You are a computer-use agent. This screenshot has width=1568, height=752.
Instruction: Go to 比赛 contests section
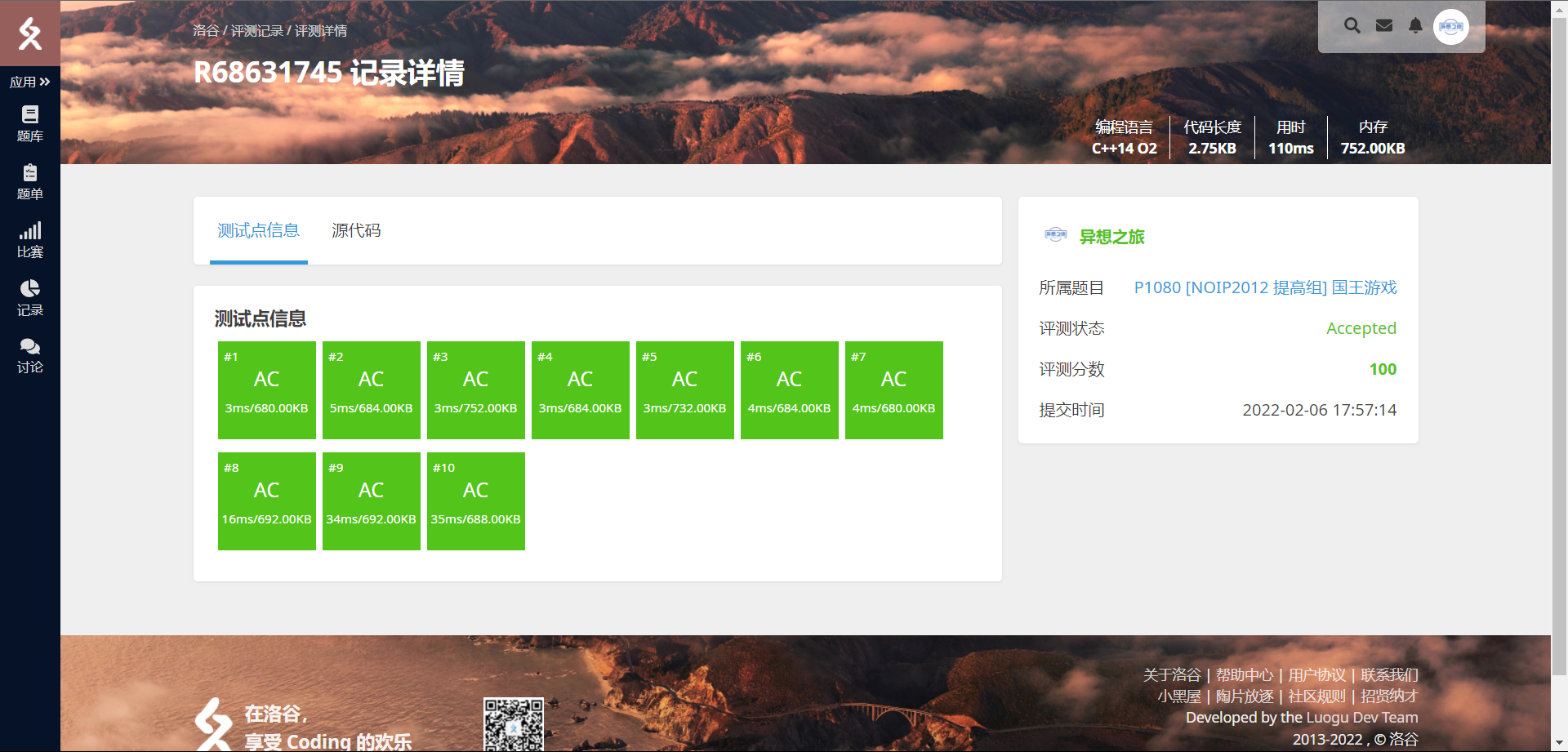click(x=30, y=240)
